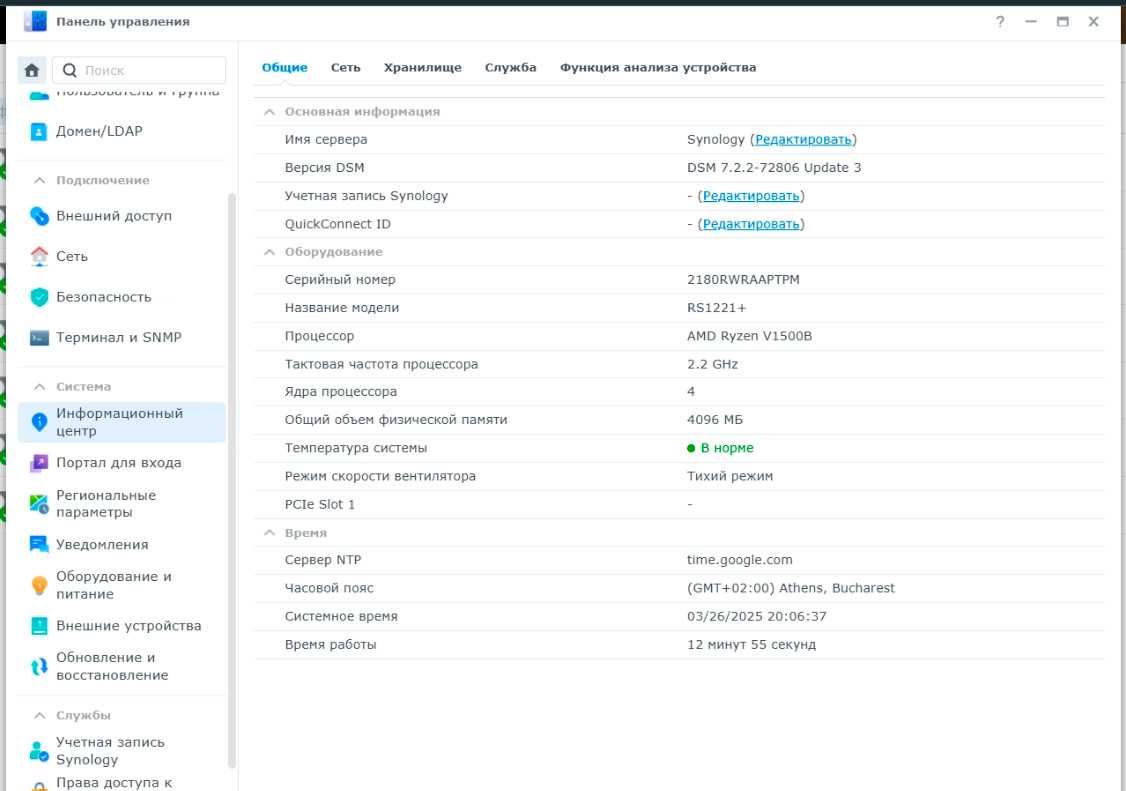1126x791 pixels.
Task: Open Терминал и SNMP icon
Action: [x=39, y=338]
